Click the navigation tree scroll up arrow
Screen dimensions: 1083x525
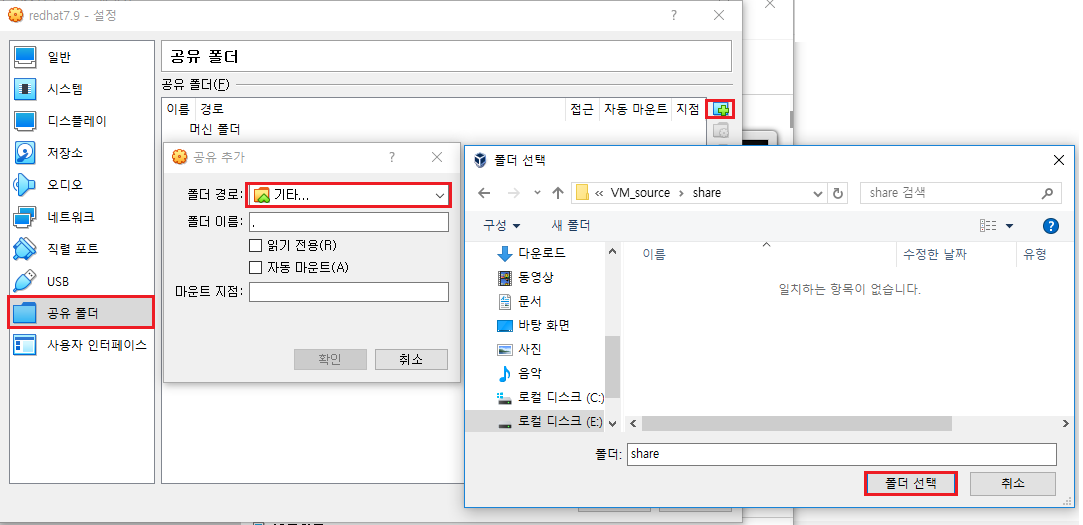click(x=613, y=251)
